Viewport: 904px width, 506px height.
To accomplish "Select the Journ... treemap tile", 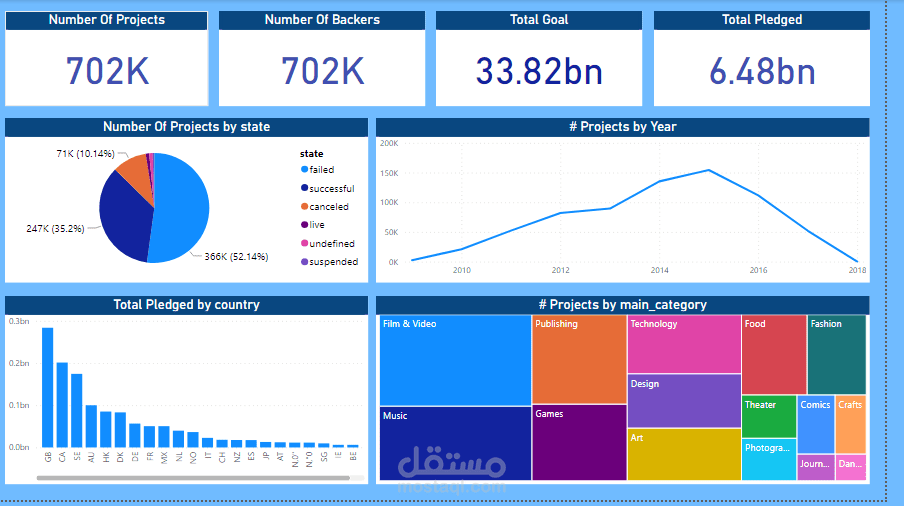I will [816, 467].
